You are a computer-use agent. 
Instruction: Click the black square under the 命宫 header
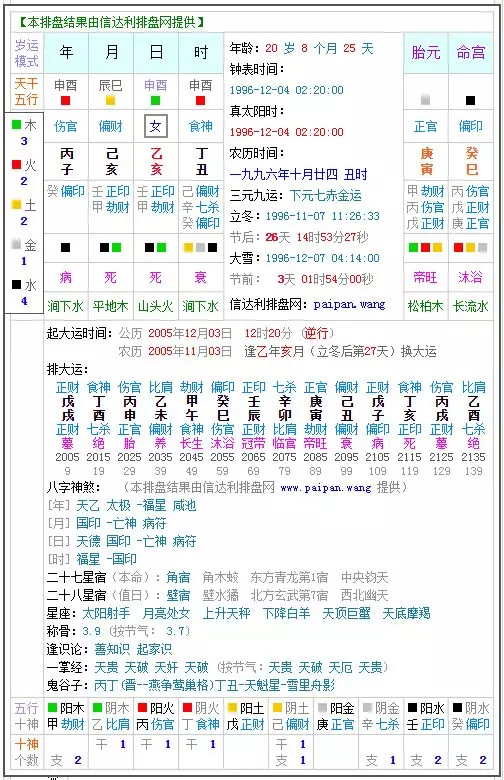pos(470,100)
